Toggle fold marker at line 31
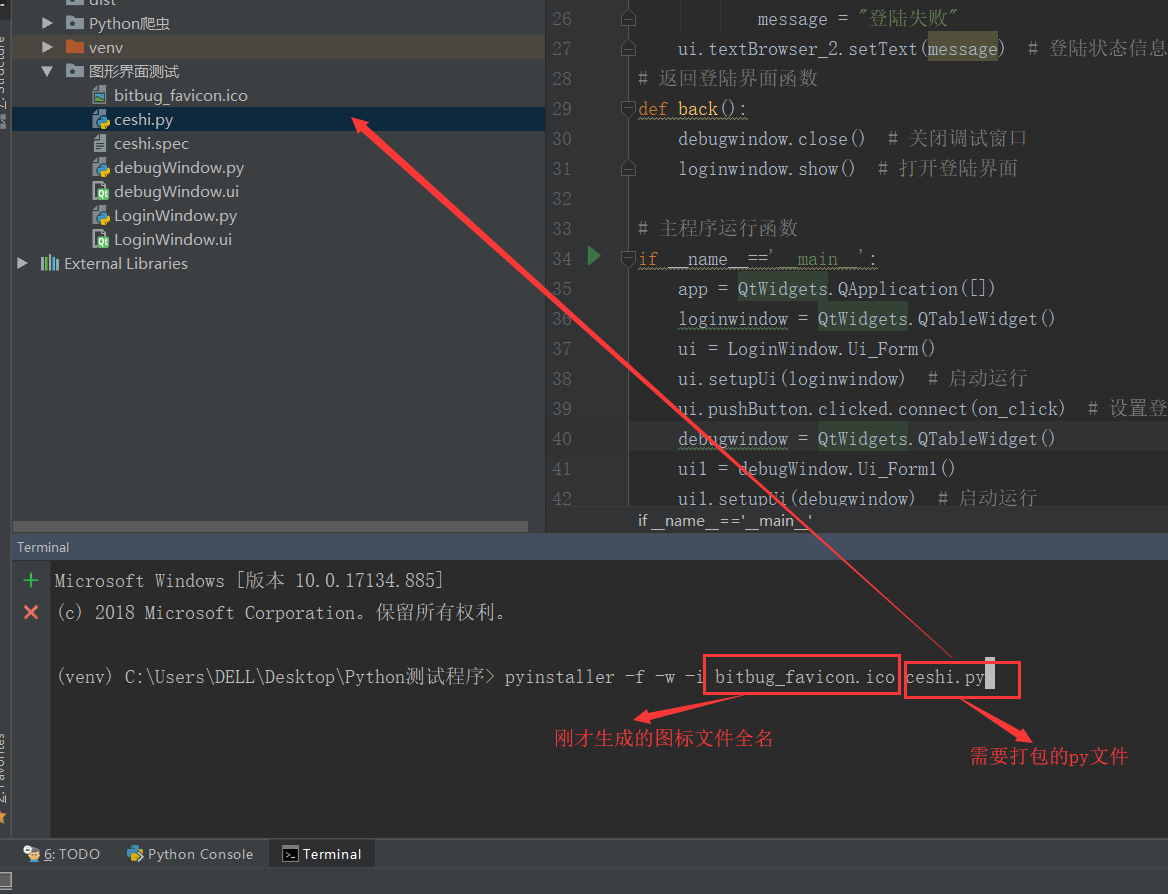Viewport: 1168px width, 894px height. 628,168
